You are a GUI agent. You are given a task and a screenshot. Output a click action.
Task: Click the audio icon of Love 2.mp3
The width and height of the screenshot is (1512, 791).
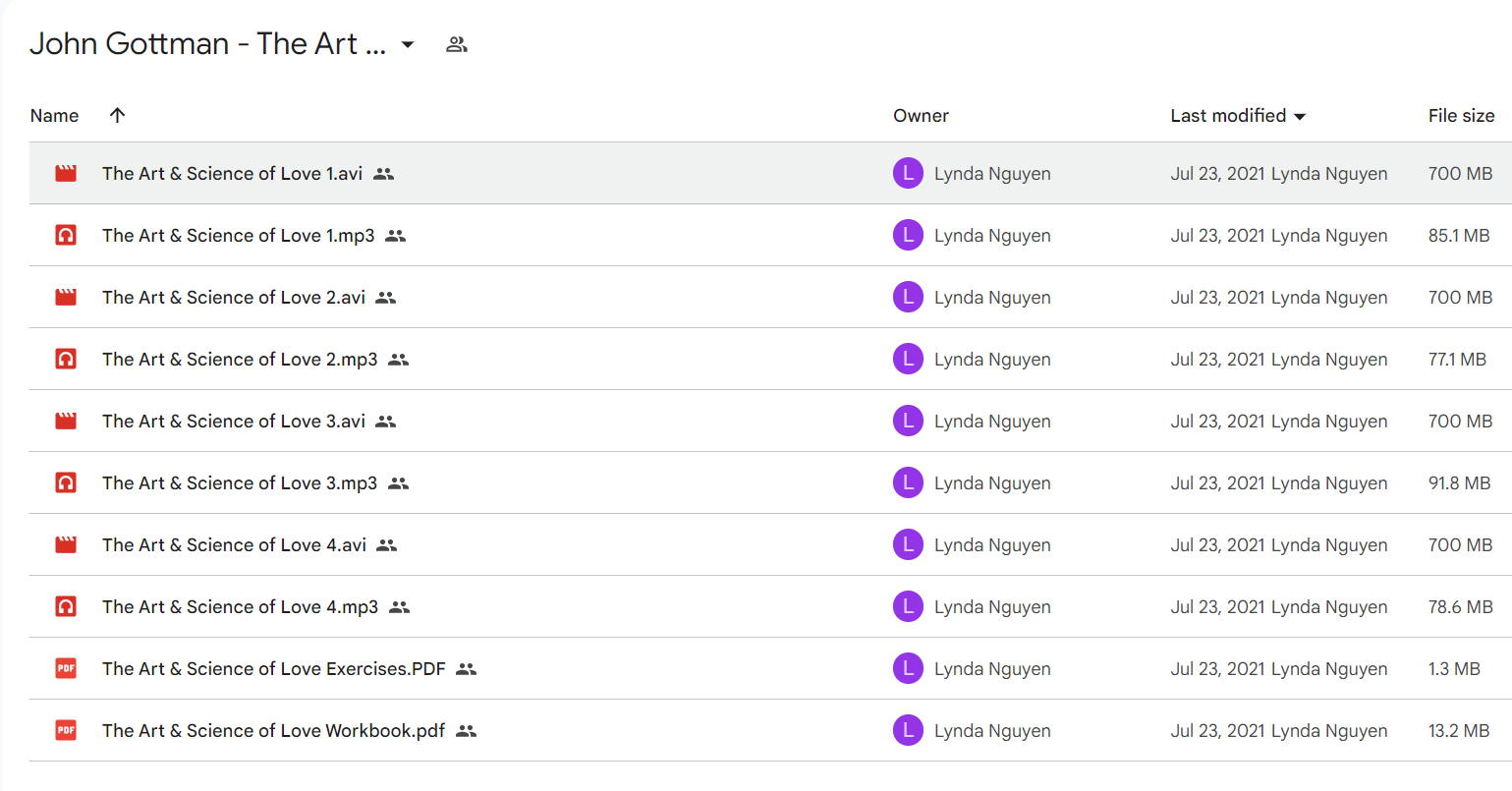66,360
